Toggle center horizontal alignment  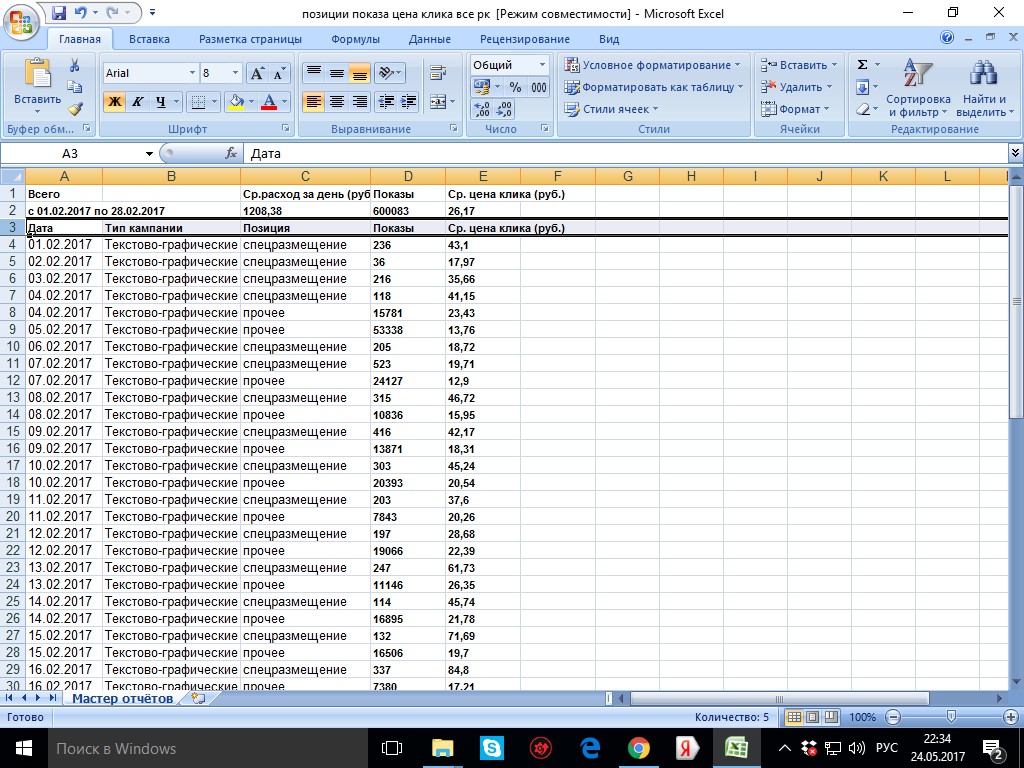(x=336, y=102)
